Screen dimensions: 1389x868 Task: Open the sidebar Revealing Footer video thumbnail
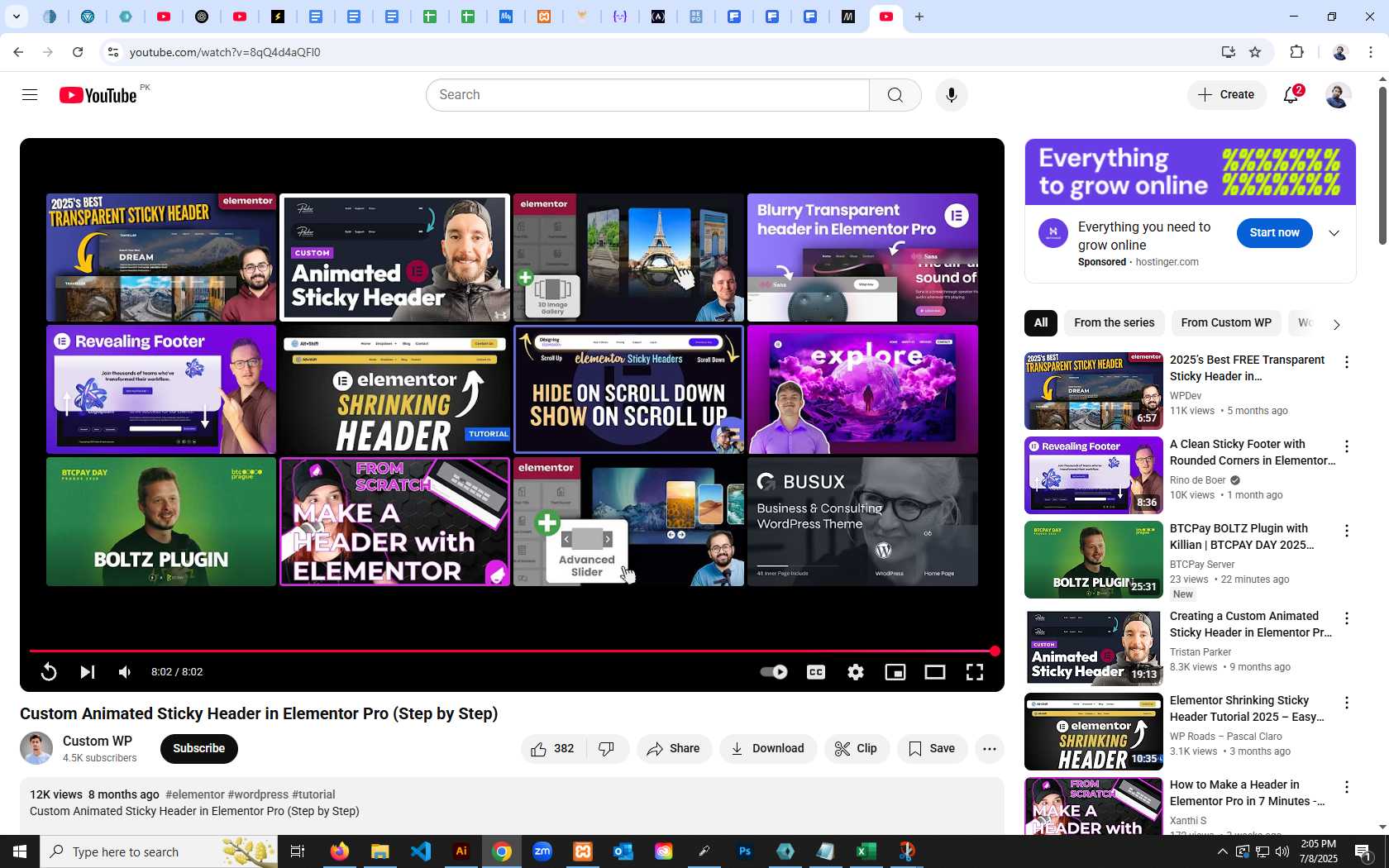[1094, 475]
